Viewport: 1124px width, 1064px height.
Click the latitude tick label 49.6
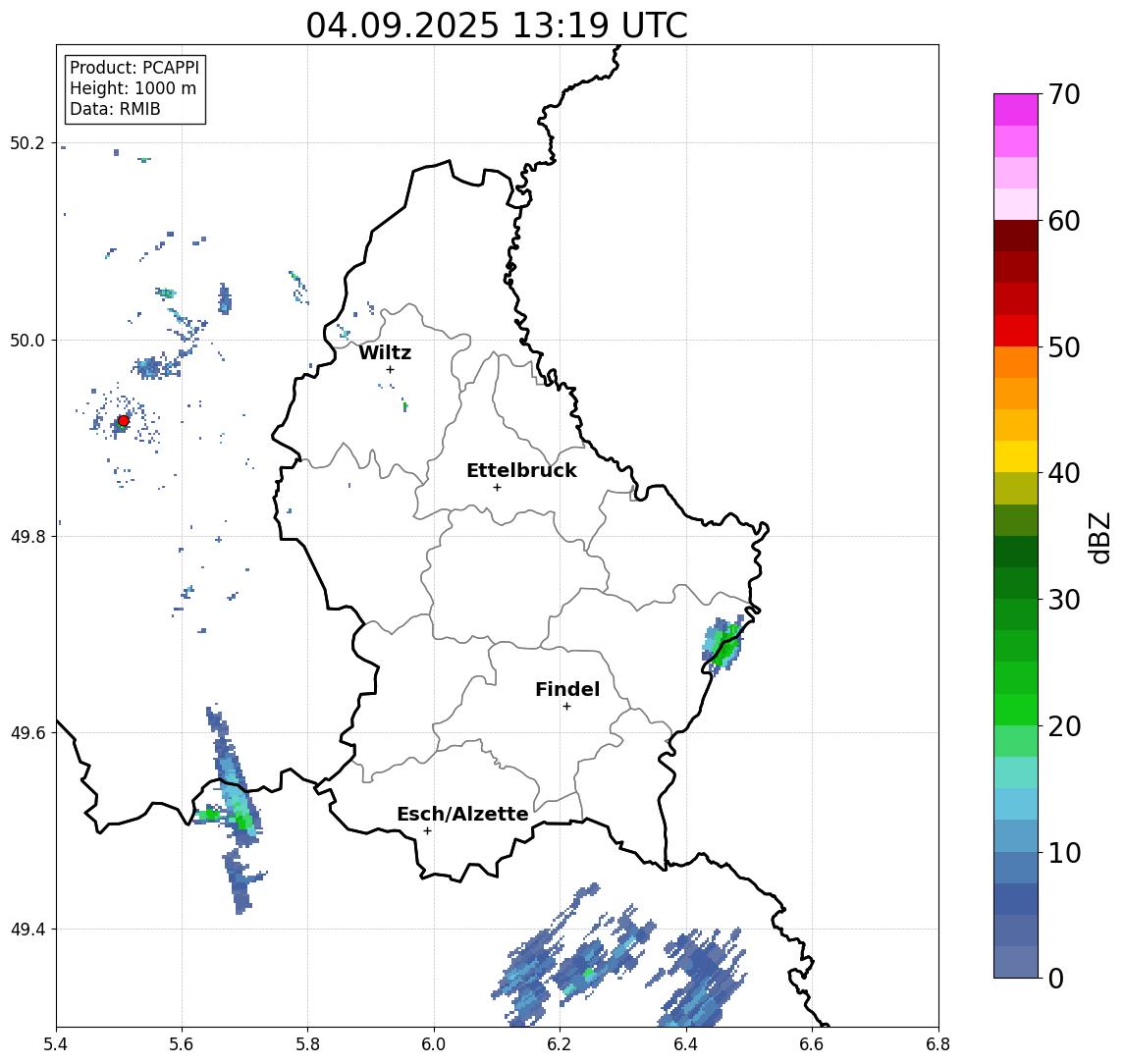pos(27,733)
